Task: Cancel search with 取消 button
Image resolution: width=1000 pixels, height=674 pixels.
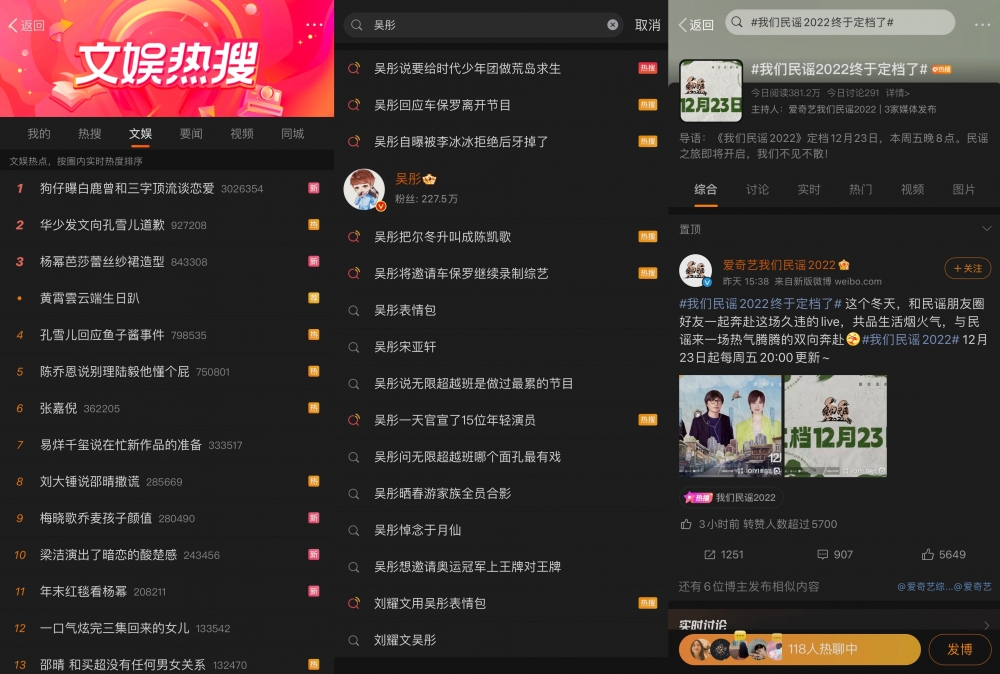Action: [647, 25]
